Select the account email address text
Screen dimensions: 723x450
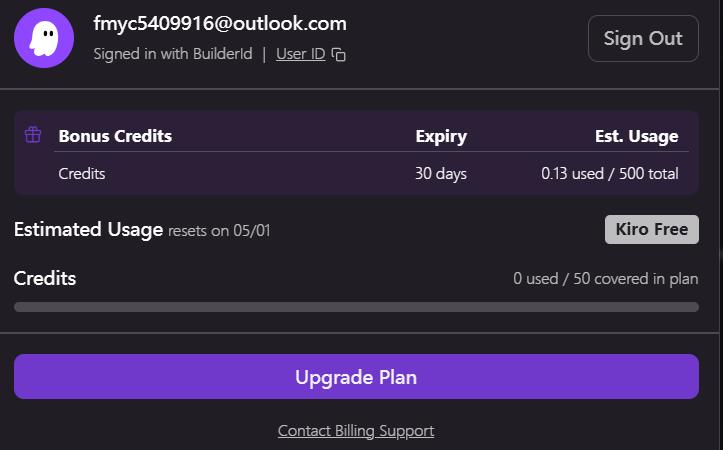coord(220,23)
